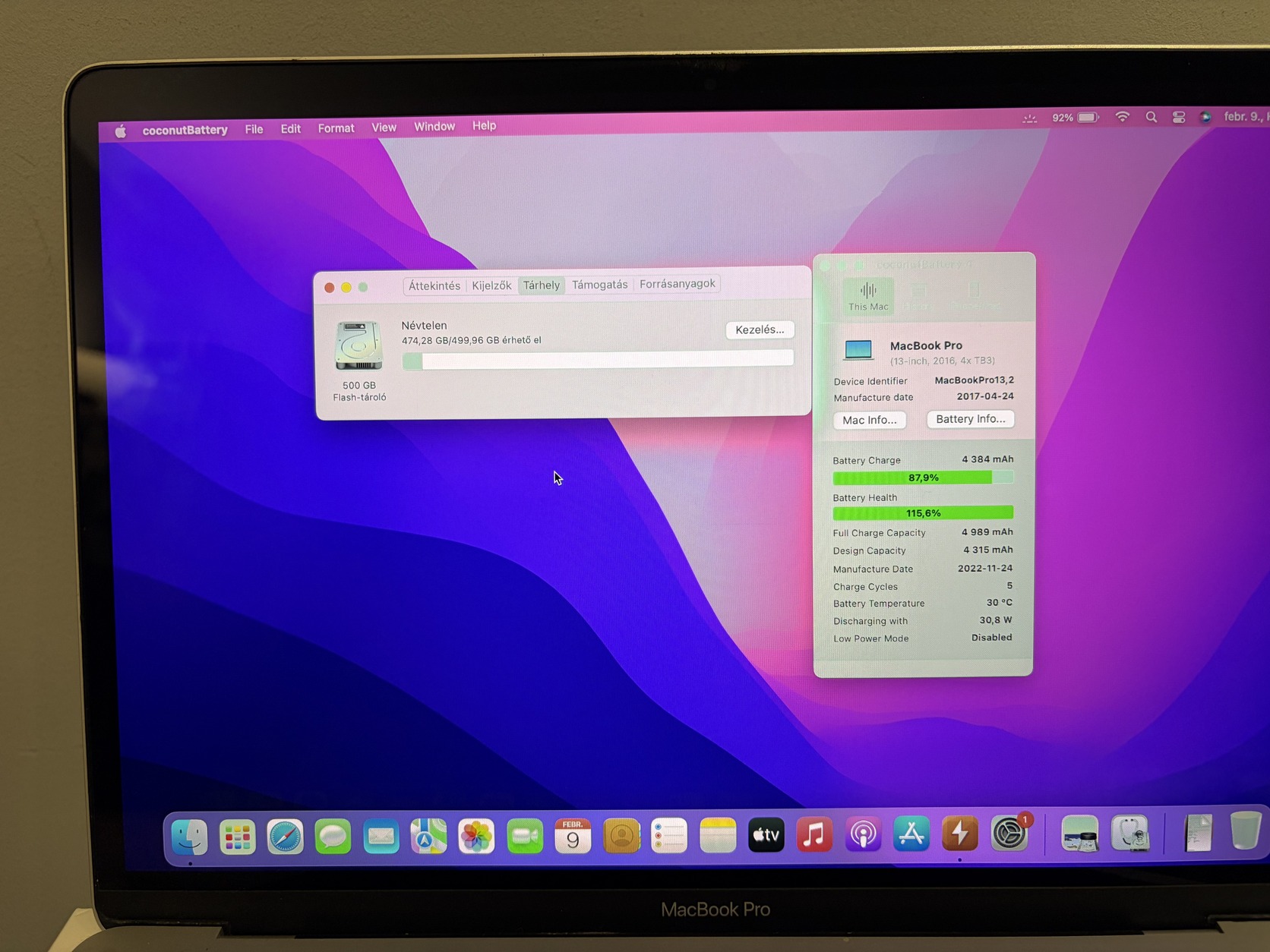Viewport: 1270px width, 952px height.
Task: Switch to the Kijelzők tab
Action: (x=491, y=285)
